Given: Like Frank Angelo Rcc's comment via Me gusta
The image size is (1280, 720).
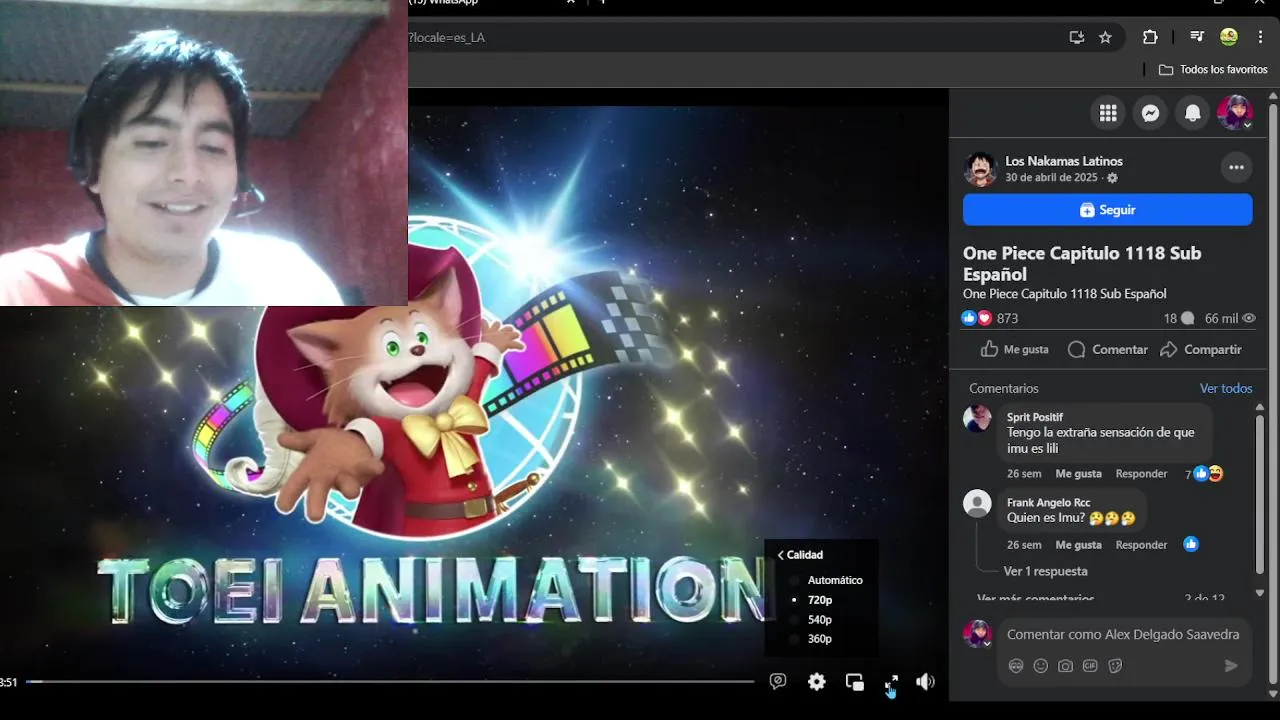Looking at the screenshot, I should coord(1078,545).
